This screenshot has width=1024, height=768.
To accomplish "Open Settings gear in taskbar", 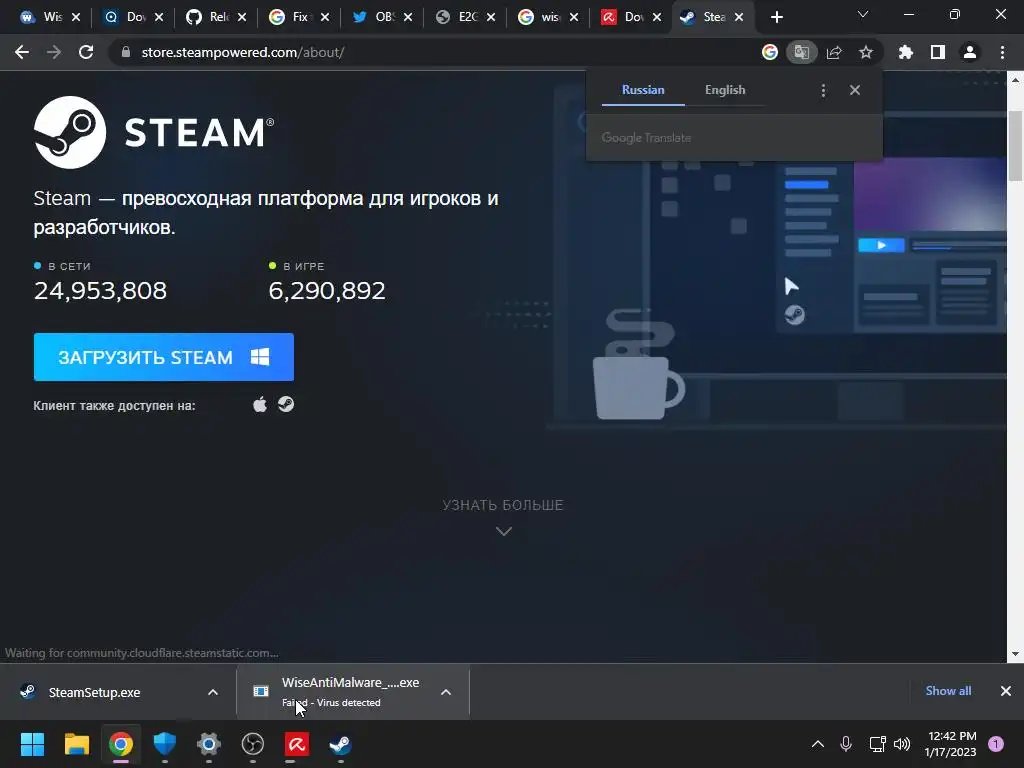I will [x=209, y=744].
